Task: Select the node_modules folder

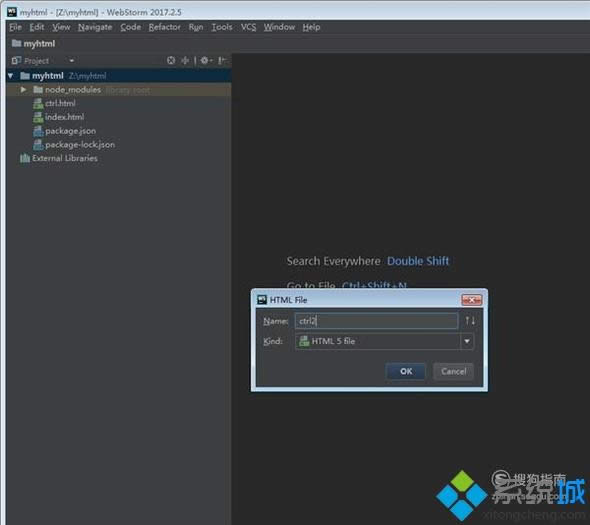Action: click(x=119, y=90)
